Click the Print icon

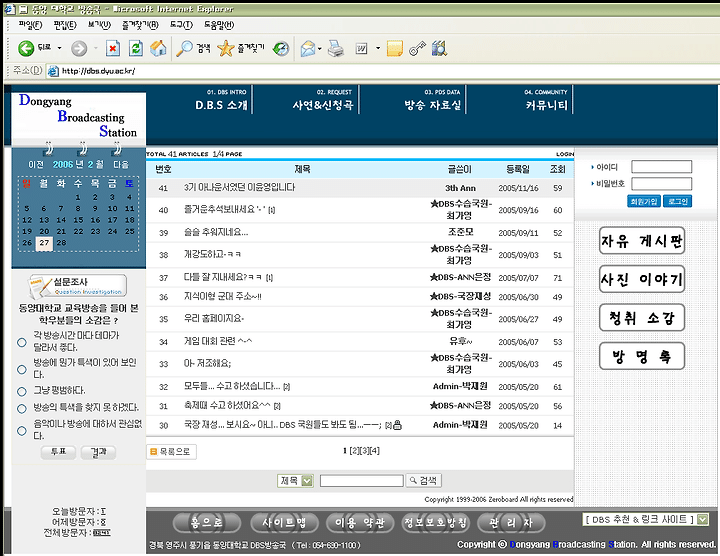coord(336,48)
